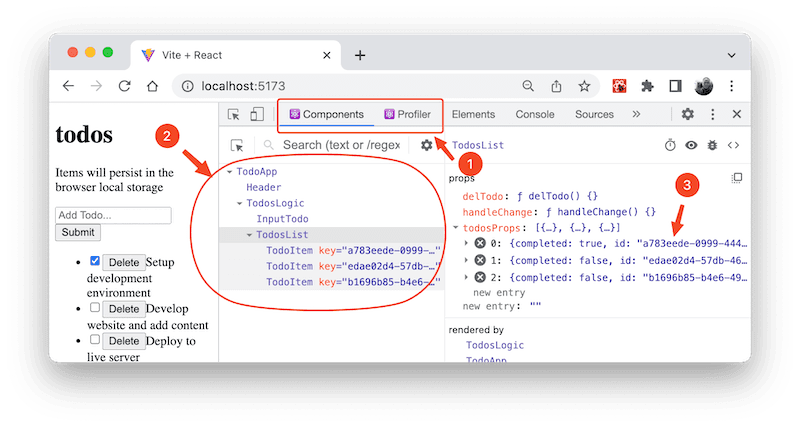
Task: Open DevTools settings gear
Action: click(688, 114)
